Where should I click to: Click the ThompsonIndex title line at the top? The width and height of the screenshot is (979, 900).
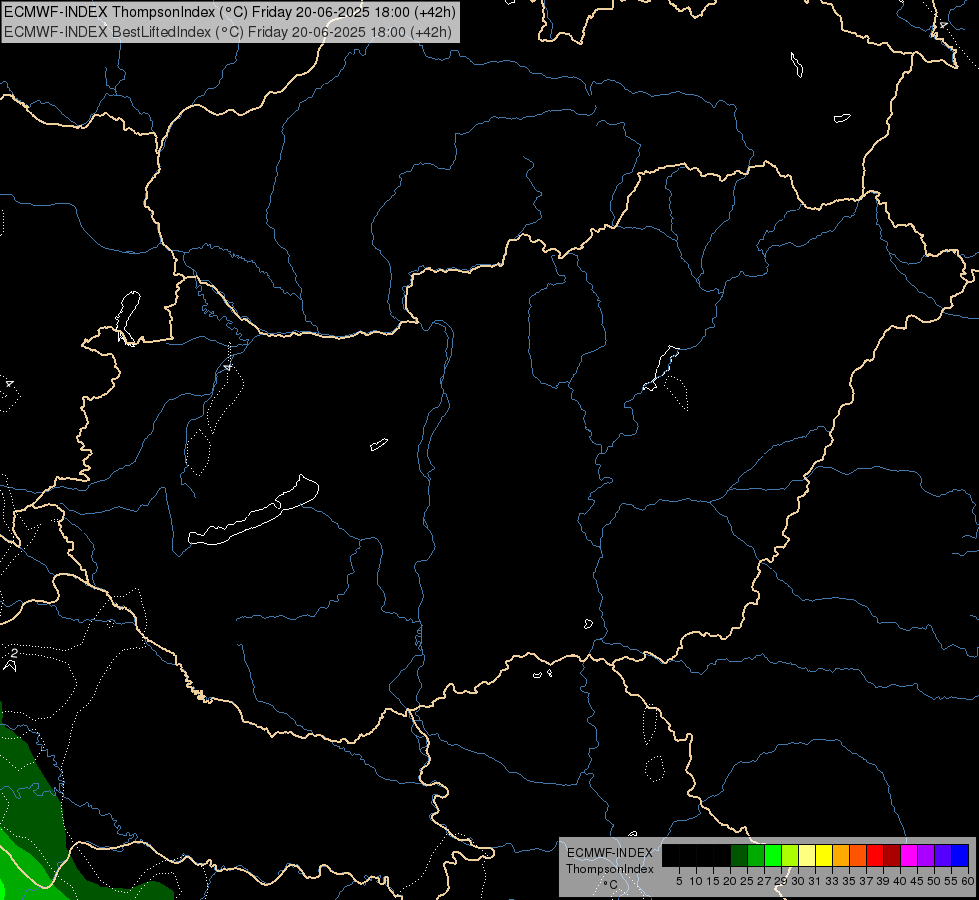230,12
